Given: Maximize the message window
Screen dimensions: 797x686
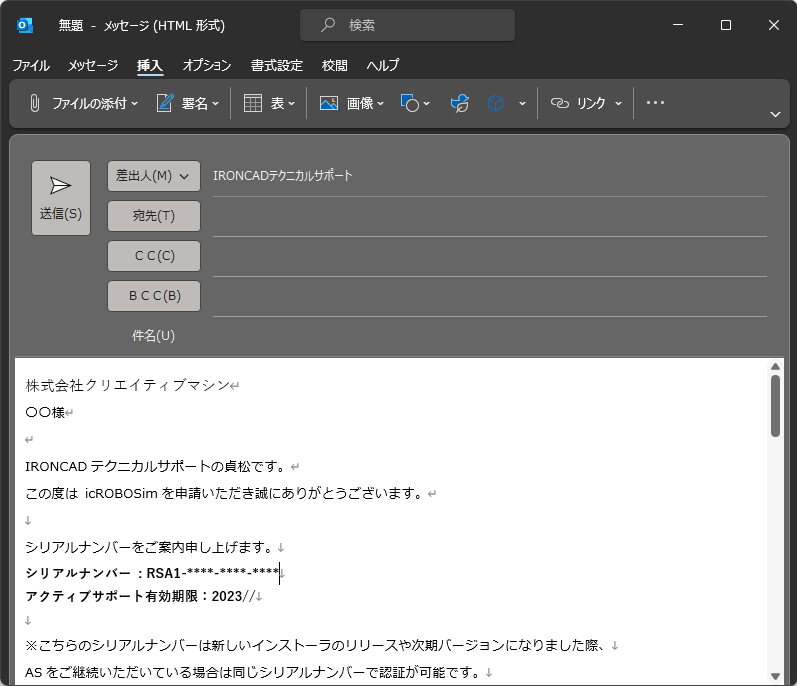Looking at the screenshot, I should pyautogui.click(x=726, y=25).
